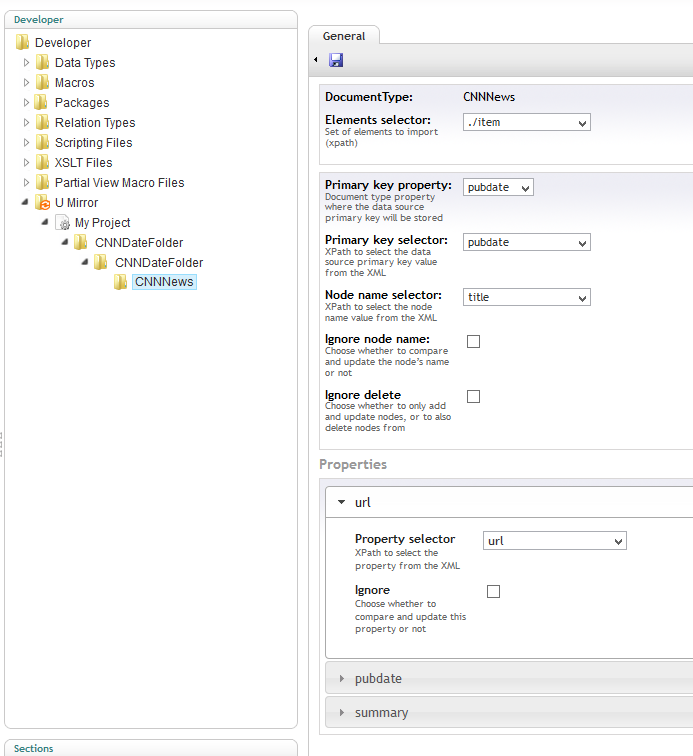693x756 pixels.
Task: Click the CNNNews folder icon
Action: (x=121, y=282)
